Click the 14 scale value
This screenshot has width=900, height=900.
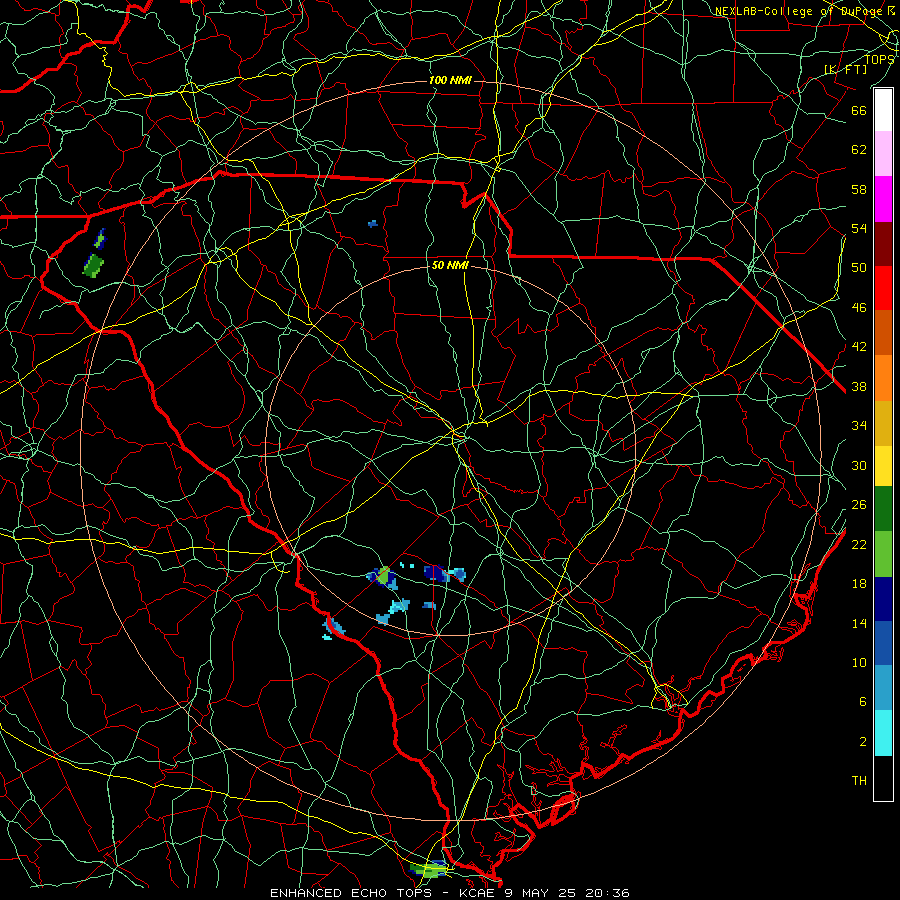[859, 623]
